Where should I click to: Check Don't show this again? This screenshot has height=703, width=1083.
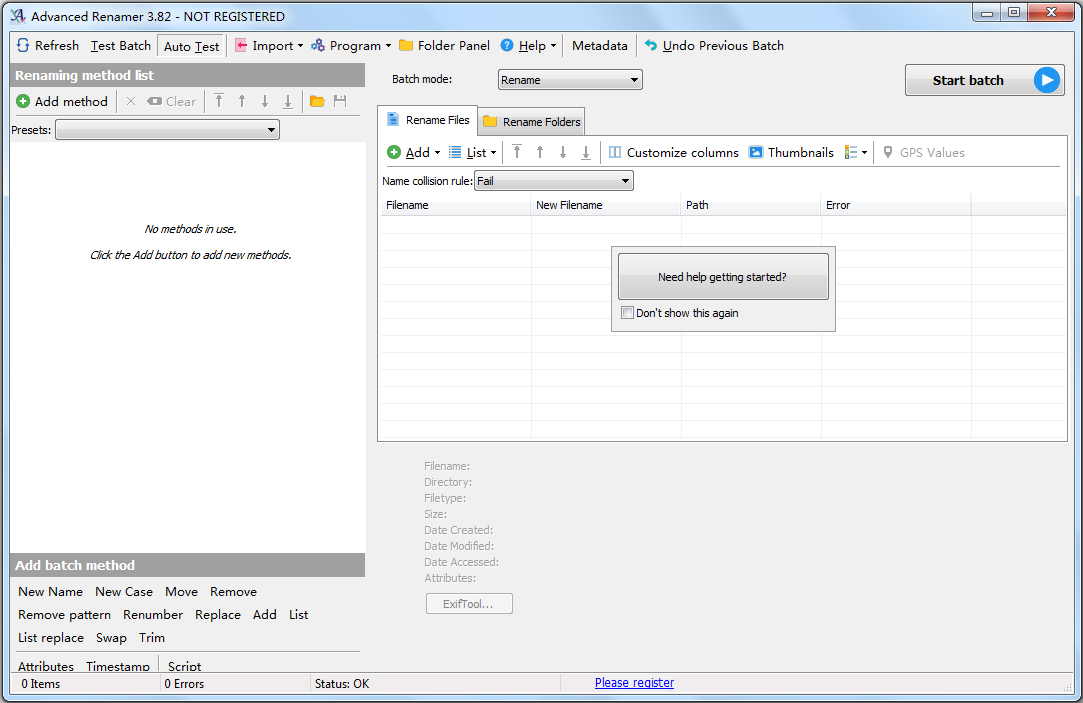pos(627,313)
